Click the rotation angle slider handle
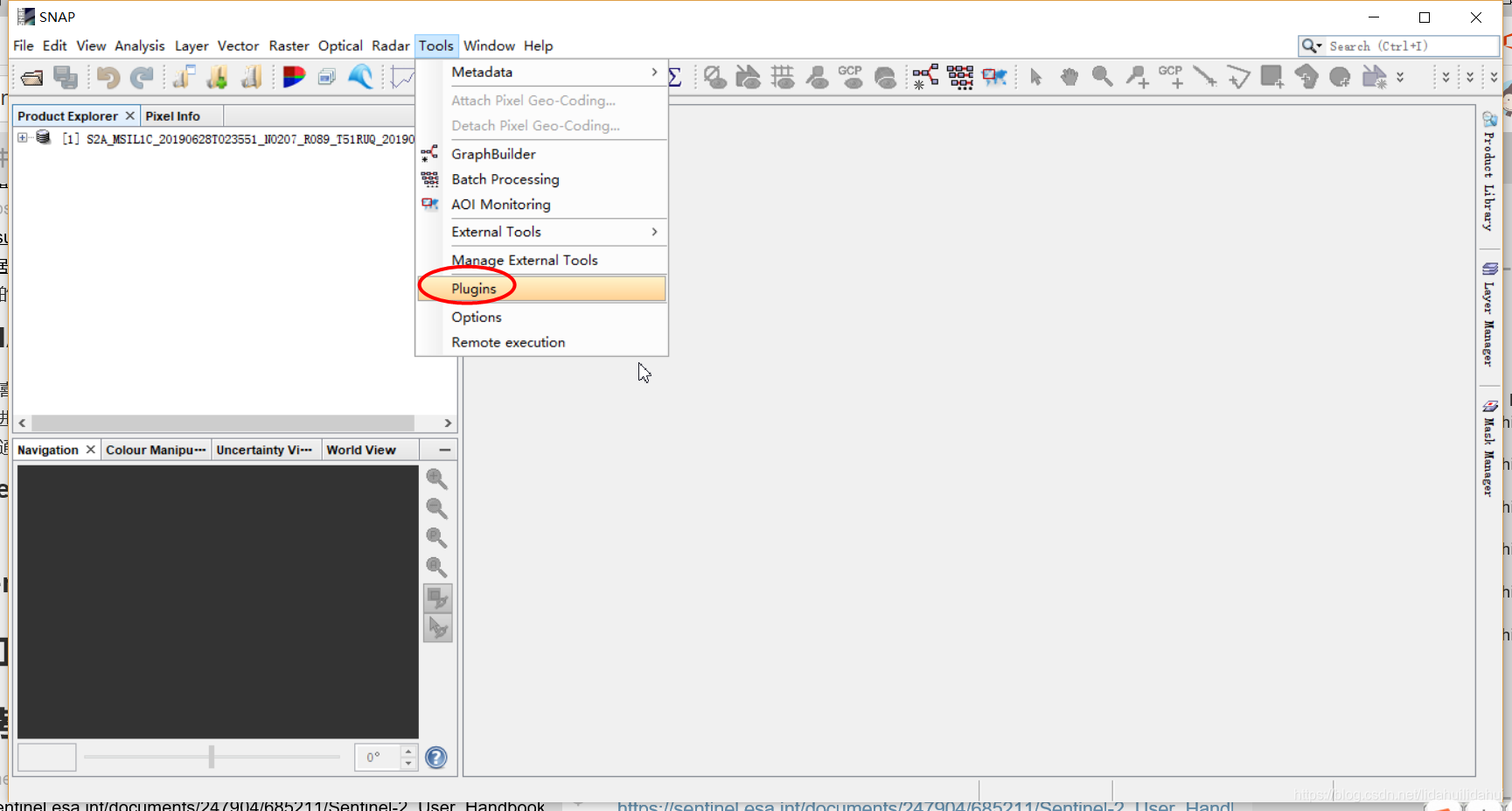The height and width of the screenshot is (811, 1512). [212, 757]
